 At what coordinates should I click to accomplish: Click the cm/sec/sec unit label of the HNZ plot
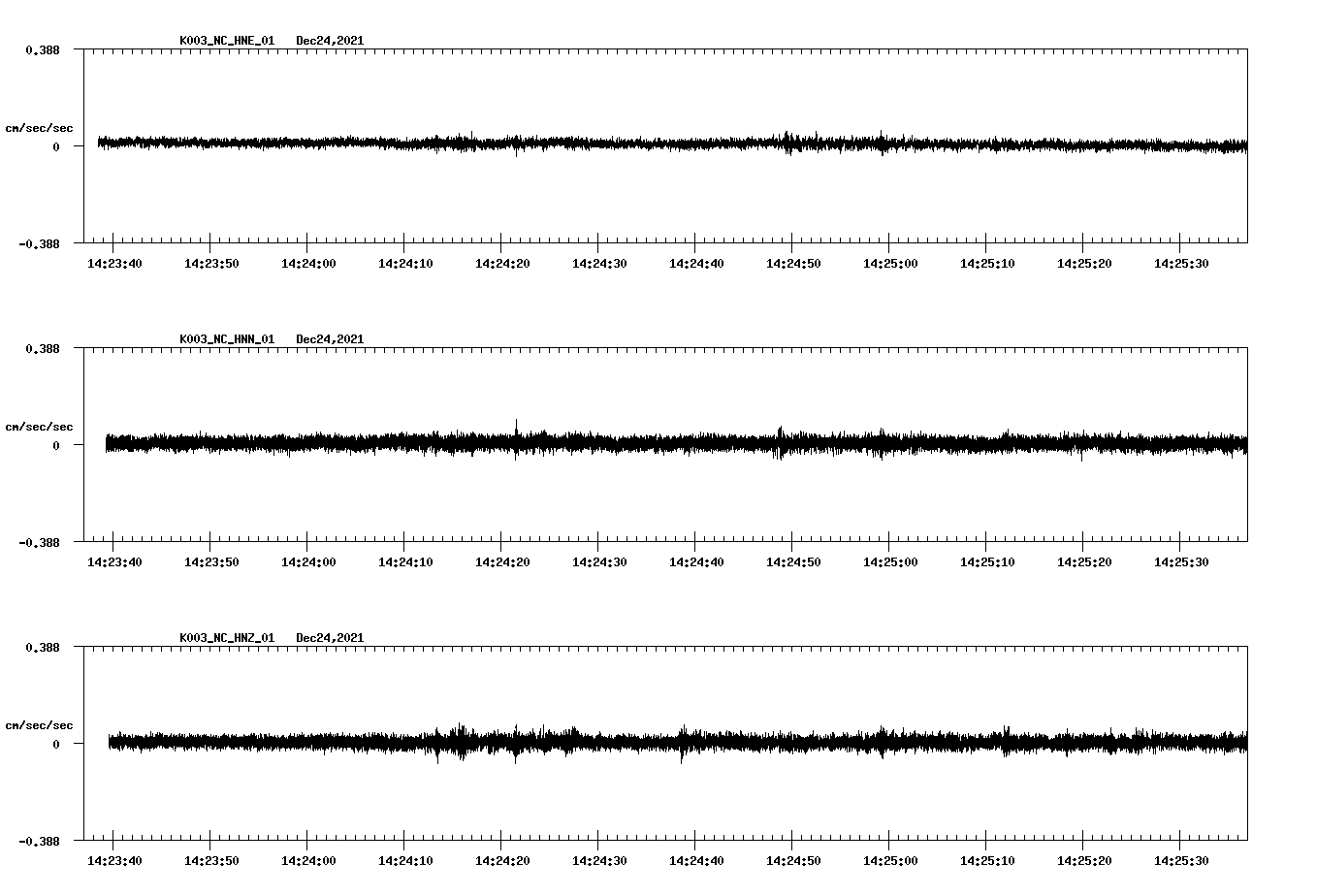click(x=39, y=725)
